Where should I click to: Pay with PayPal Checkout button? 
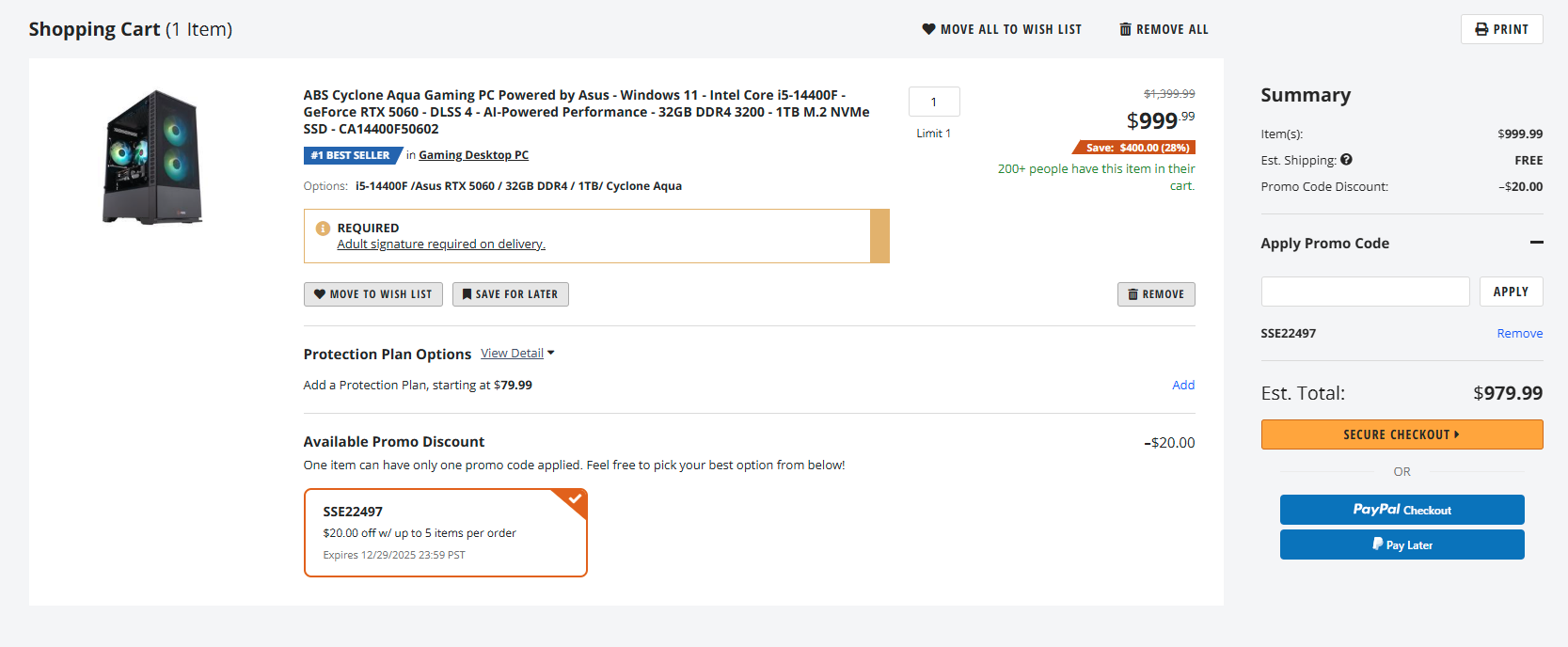coord(1402,510)
